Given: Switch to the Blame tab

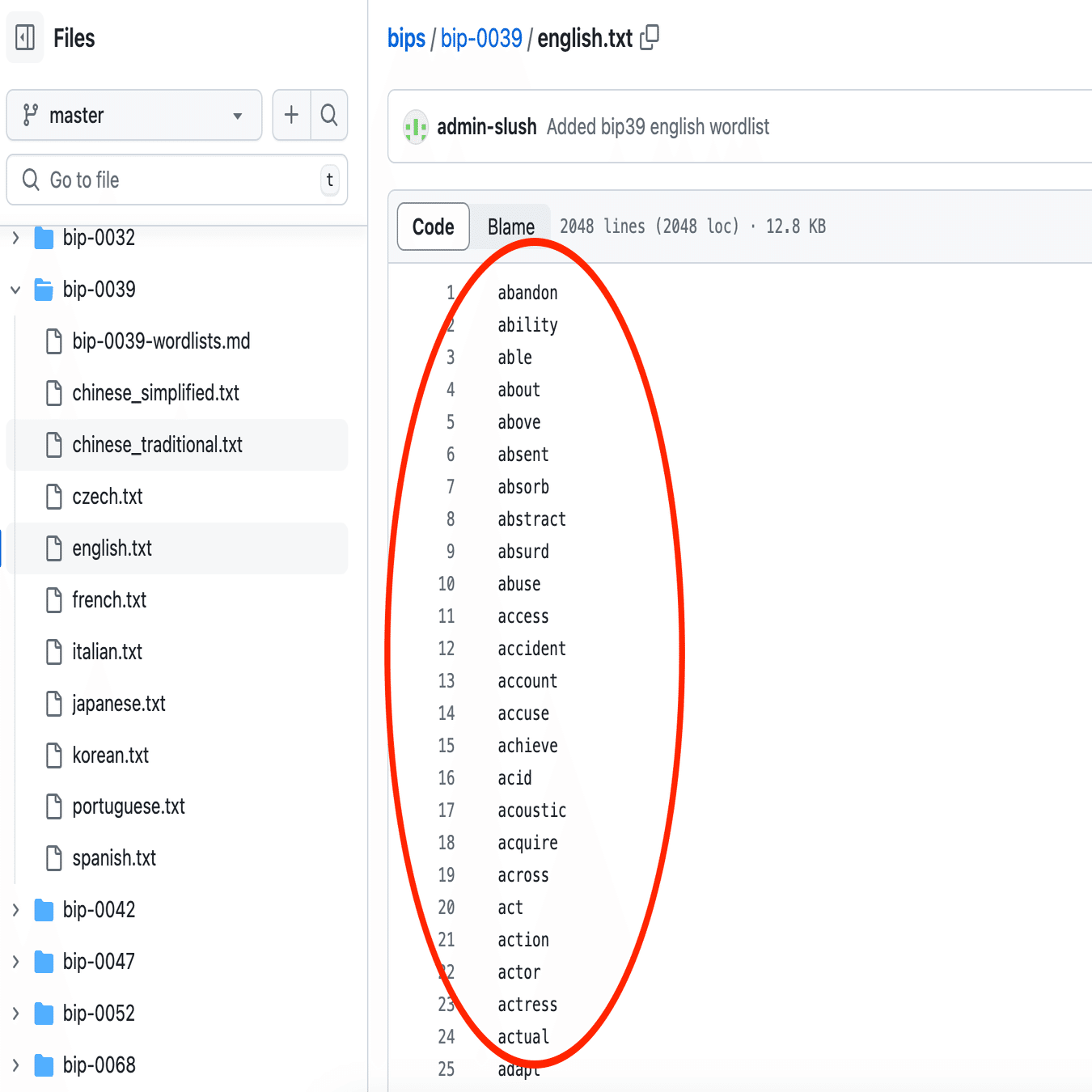Looking at the screenshot, I should click(x=510, y=226).
